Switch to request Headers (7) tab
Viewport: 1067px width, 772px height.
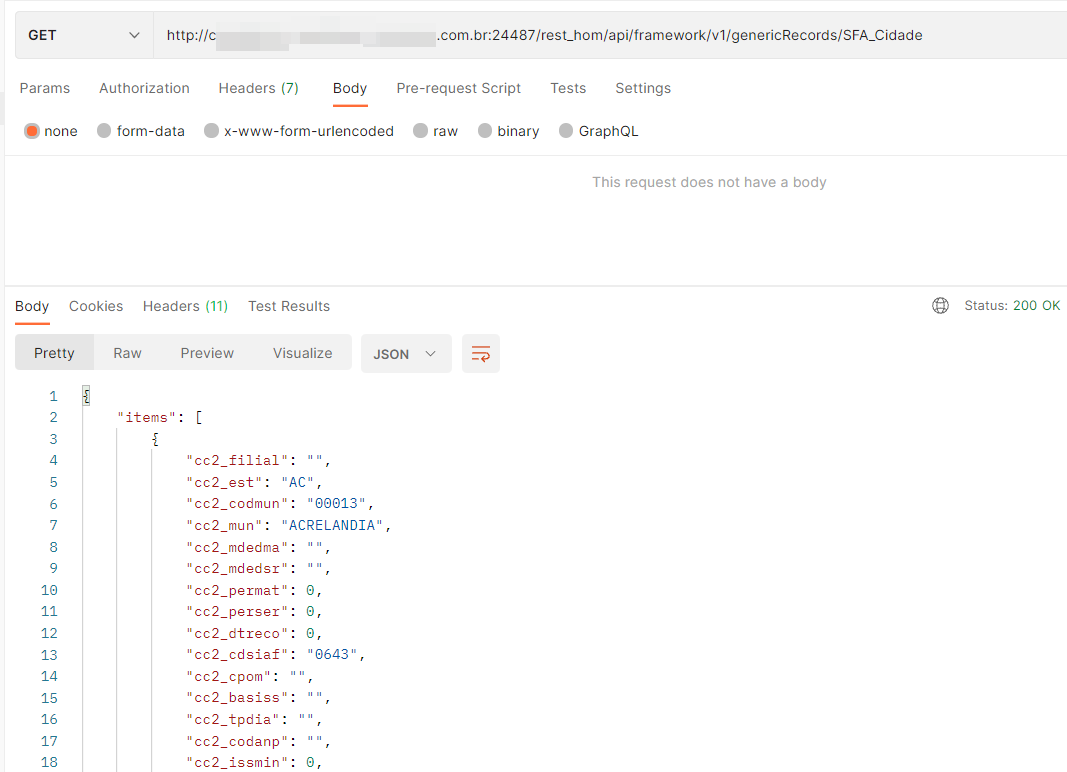[259, 89]
